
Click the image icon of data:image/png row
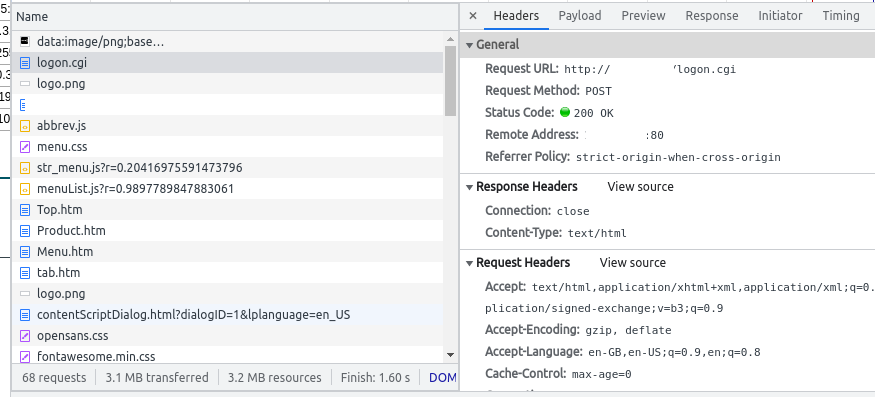pyautogui.click(x=25, y=41)
